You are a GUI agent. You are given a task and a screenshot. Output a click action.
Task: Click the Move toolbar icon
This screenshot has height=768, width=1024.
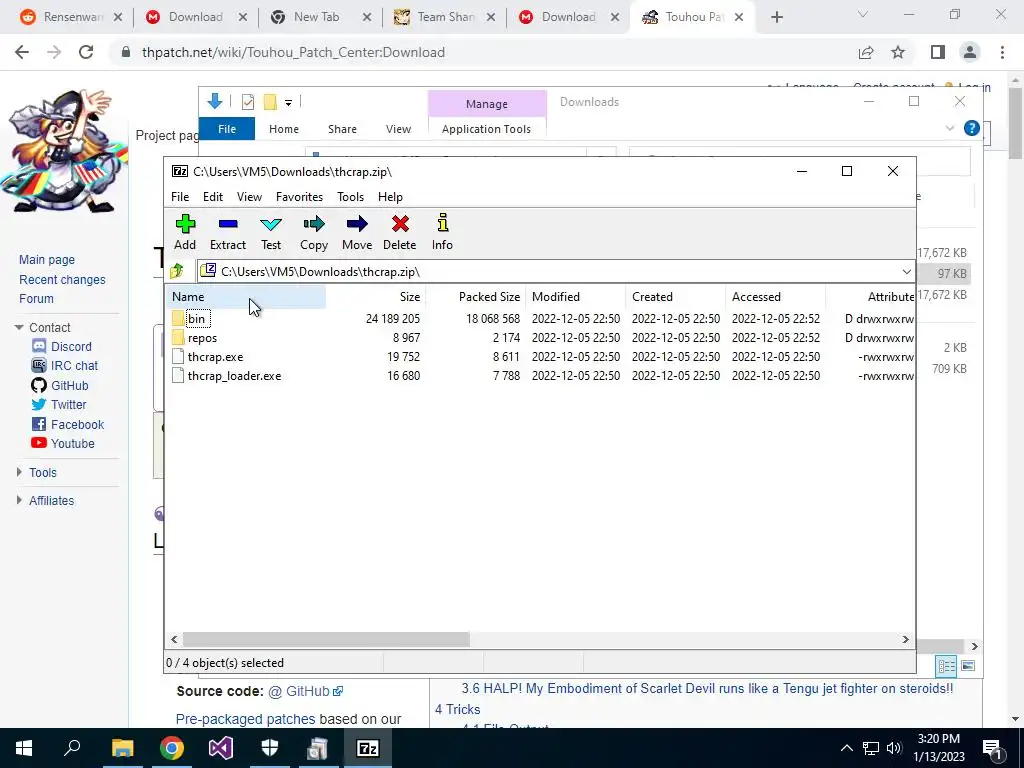point(357,232)
